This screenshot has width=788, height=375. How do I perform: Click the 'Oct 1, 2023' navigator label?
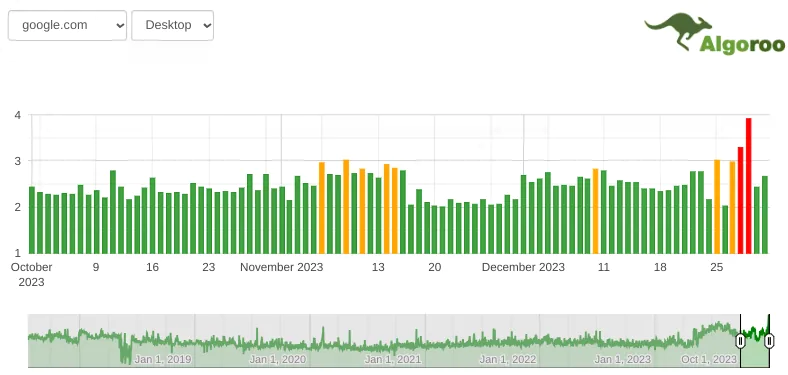709,360
